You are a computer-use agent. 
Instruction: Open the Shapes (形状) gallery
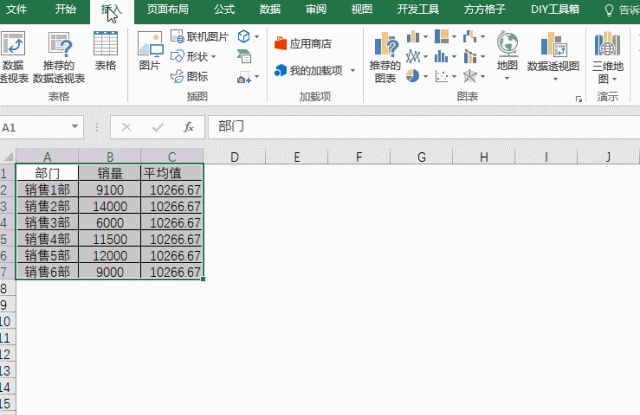(193, 56)
